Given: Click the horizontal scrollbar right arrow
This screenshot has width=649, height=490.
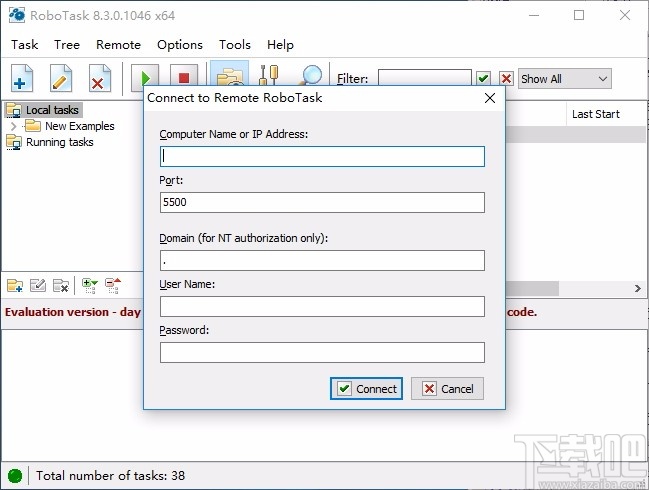Looking at the screenshot, I should tap(638, 288).
